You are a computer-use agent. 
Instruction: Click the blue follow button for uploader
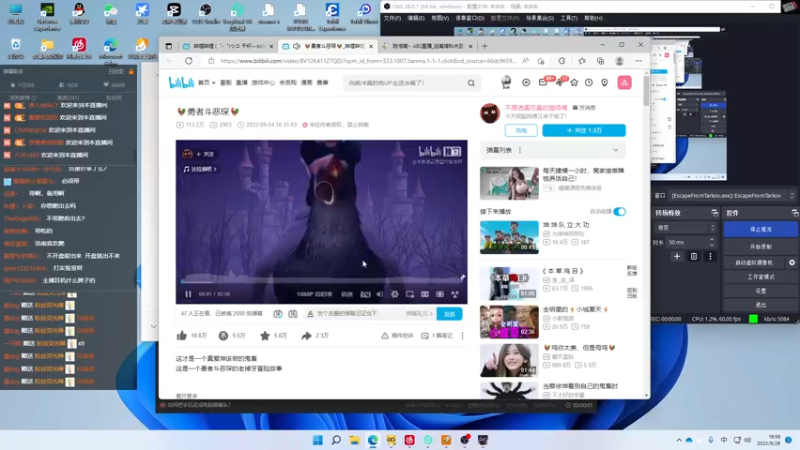tap(584, 130)
